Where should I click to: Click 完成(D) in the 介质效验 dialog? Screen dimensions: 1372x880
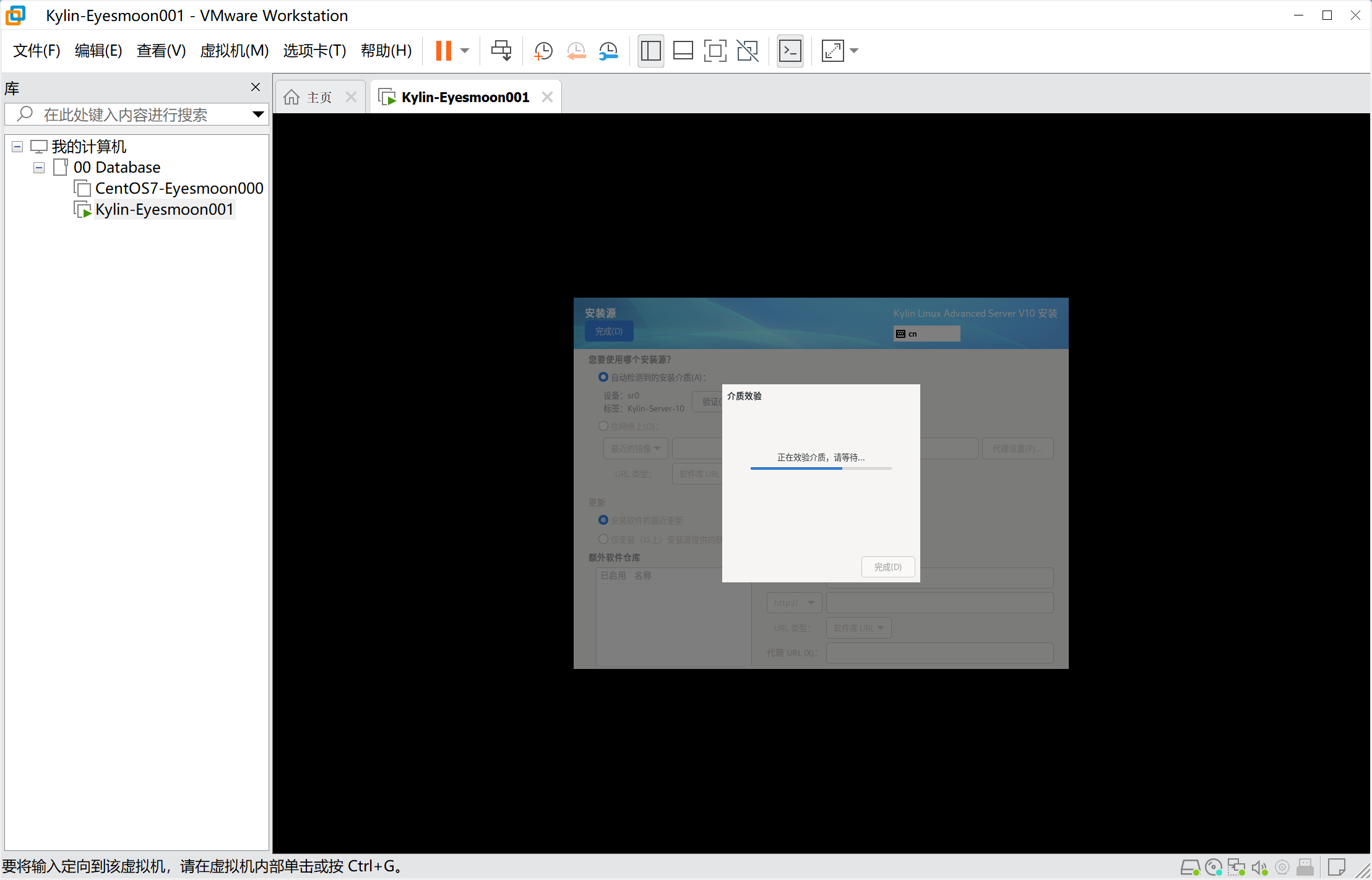(x=887, y=567)
